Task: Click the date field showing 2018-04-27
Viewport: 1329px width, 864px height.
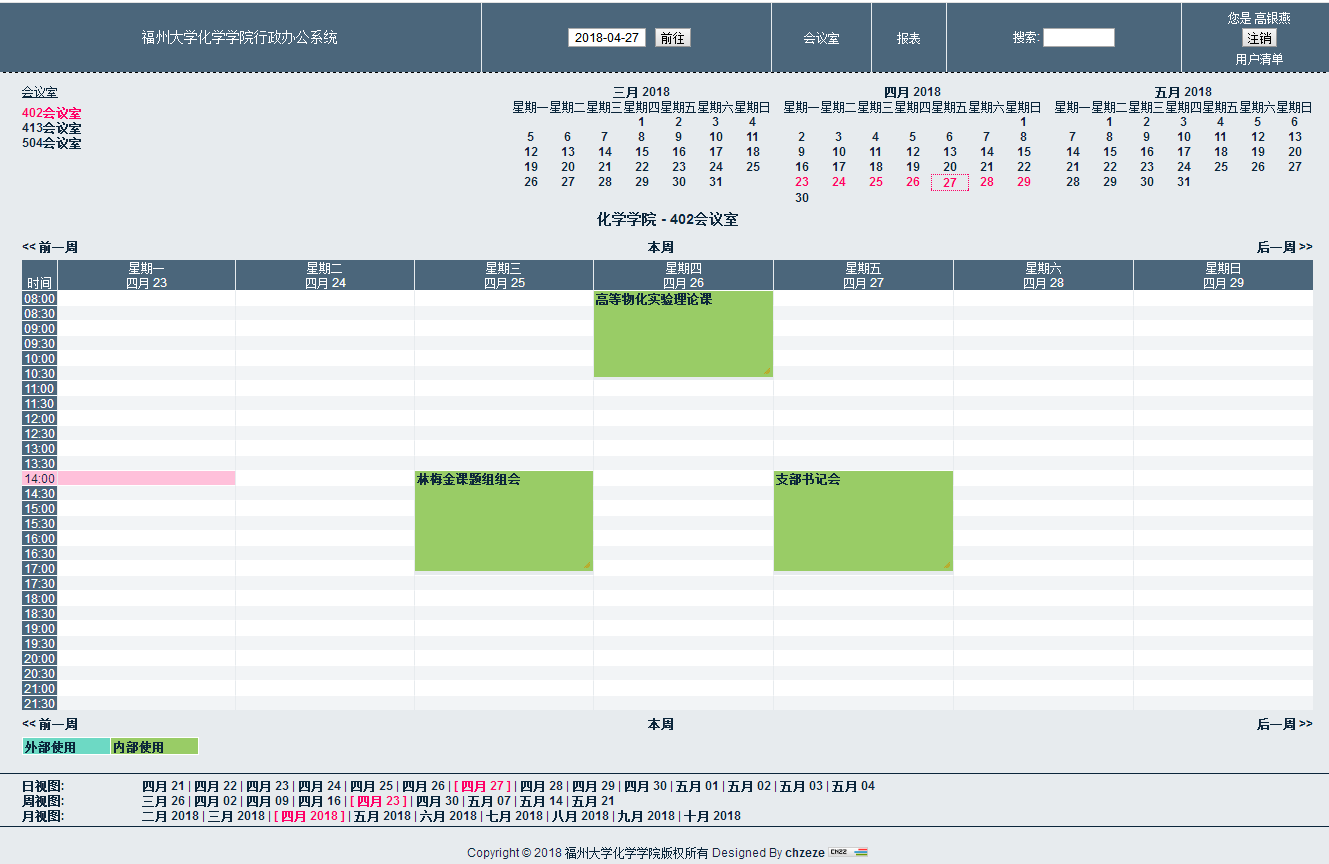Action: (x=608, y=38)
